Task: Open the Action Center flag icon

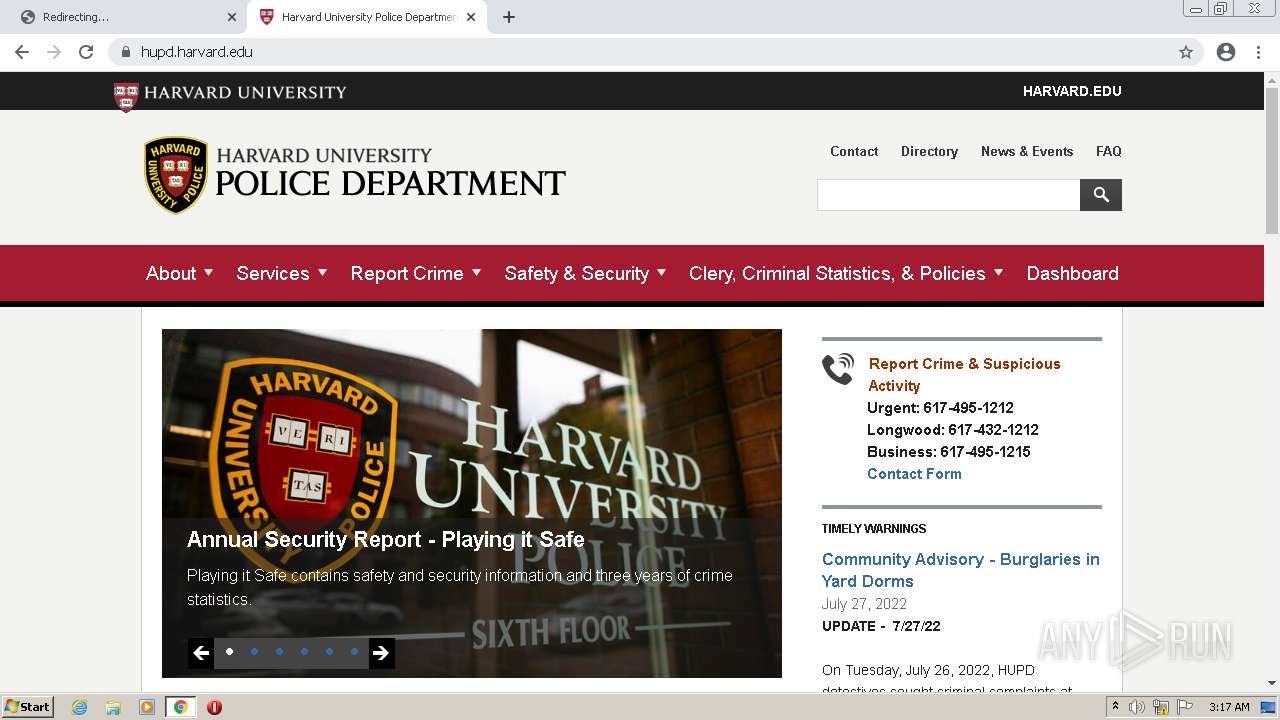Action: tap(1185, 707)
